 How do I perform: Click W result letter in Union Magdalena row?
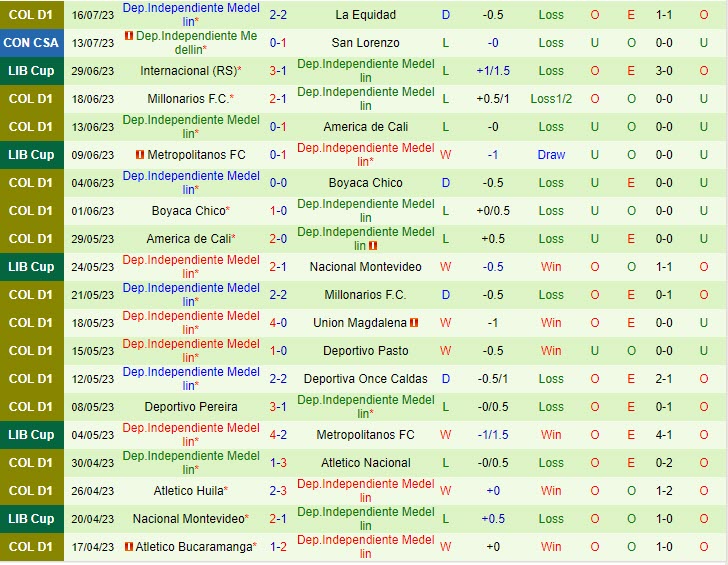point(445,323)
